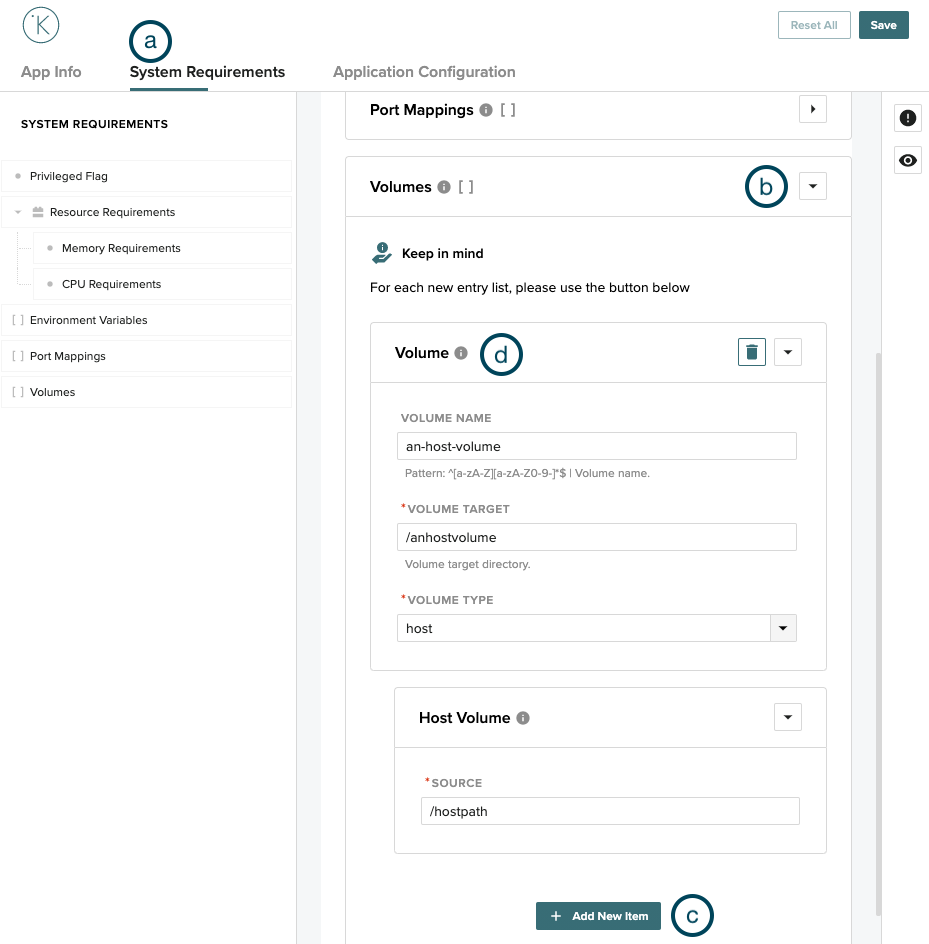Open the Volume Type dropdown
929x944 pixels.
tap(784, 628)
